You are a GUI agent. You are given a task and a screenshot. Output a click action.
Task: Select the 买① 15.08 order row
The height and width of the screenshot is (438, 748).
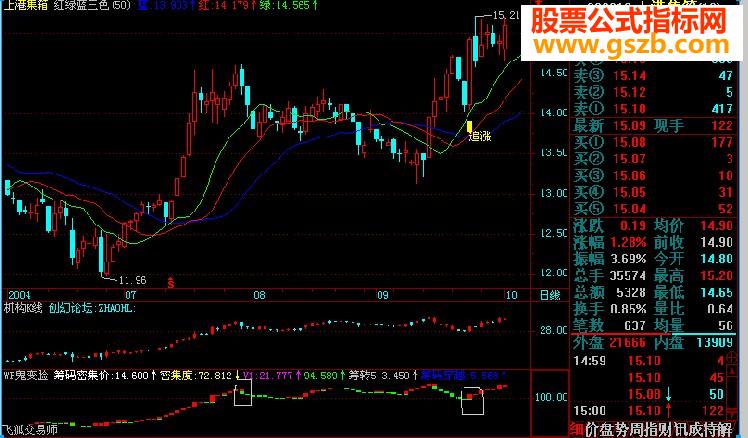653,142
